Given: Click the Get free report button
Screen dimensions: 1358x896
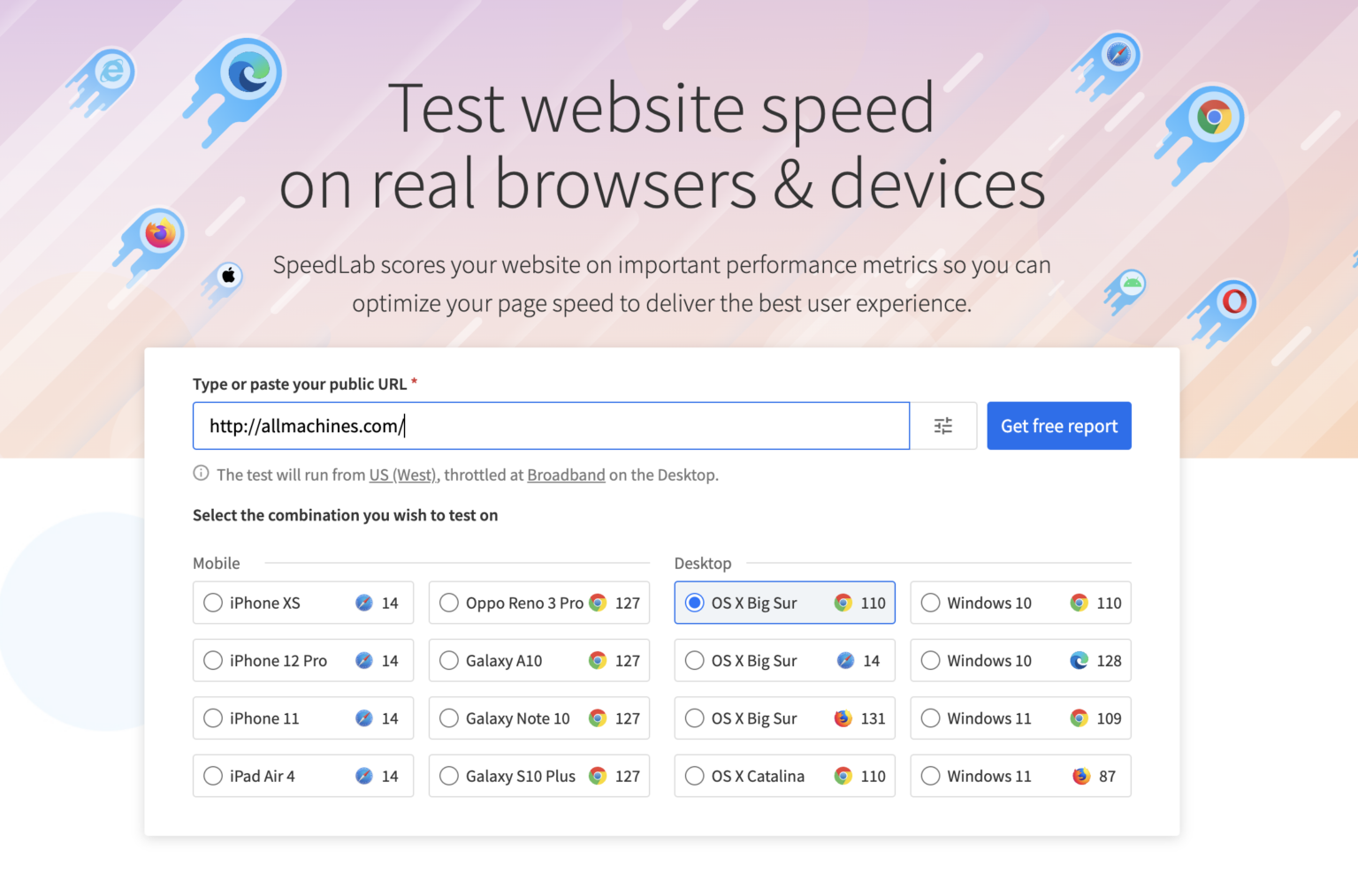Looking at the screenshot, I should point(1058,425).
